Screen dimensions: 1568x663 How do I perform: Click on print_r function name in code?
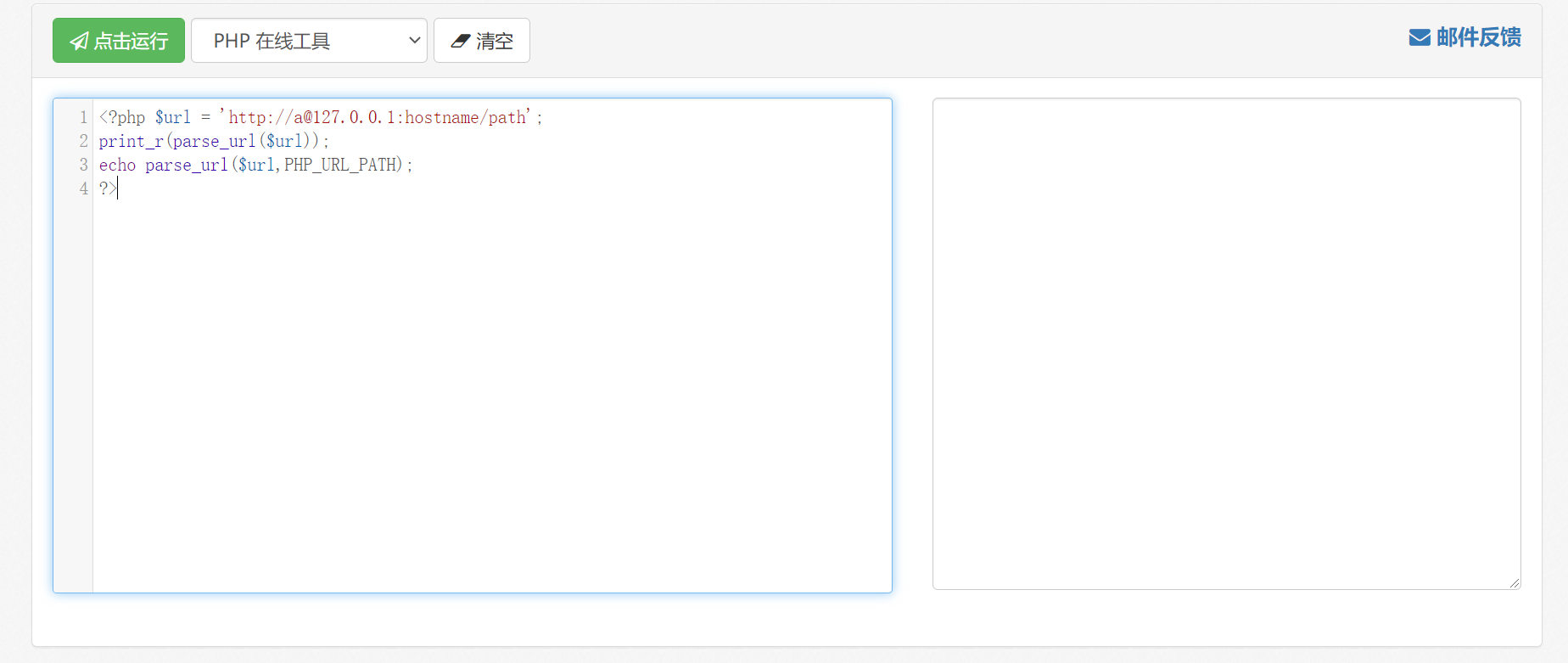coord(131,141)
